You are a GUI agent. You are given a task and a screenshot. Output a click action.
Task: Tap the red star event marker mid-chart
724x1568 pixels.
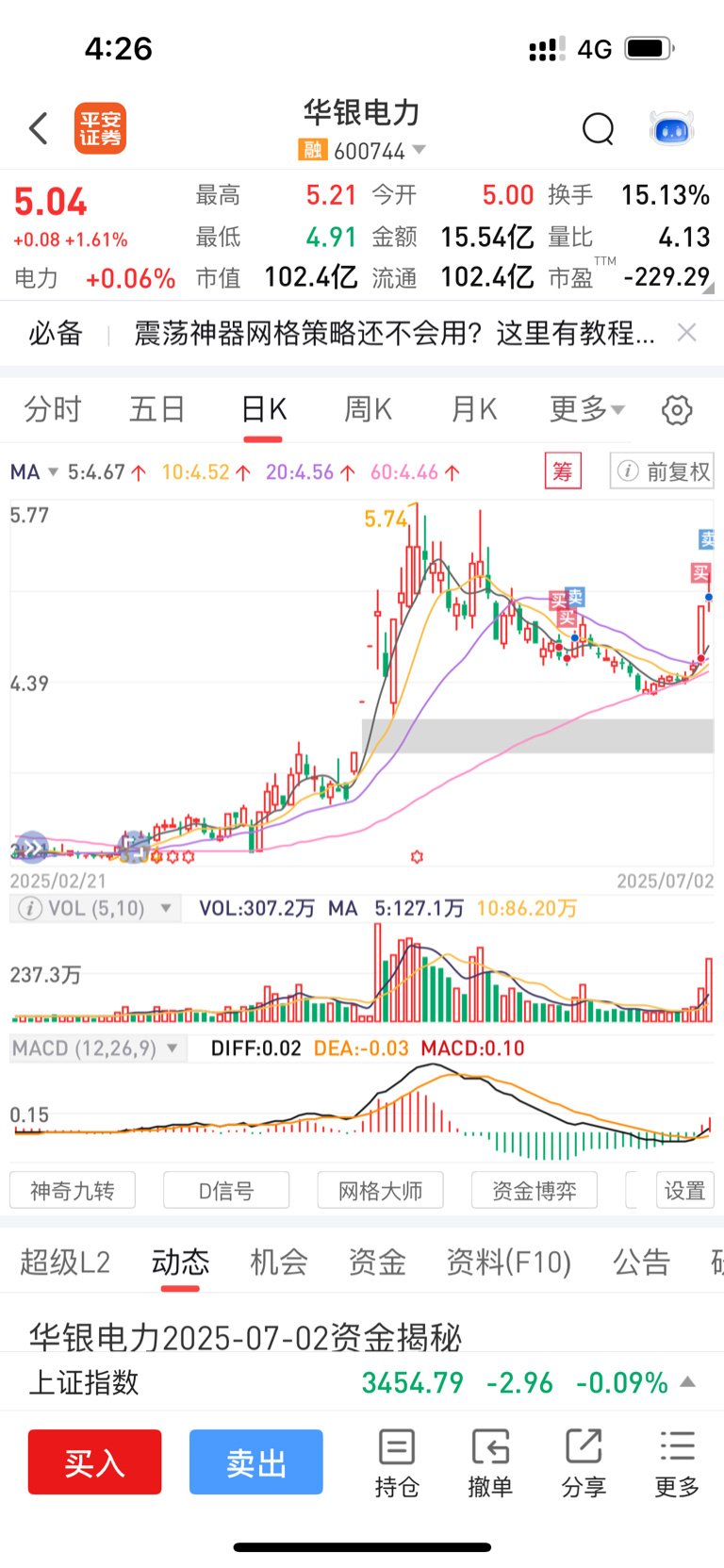point(417,856)
